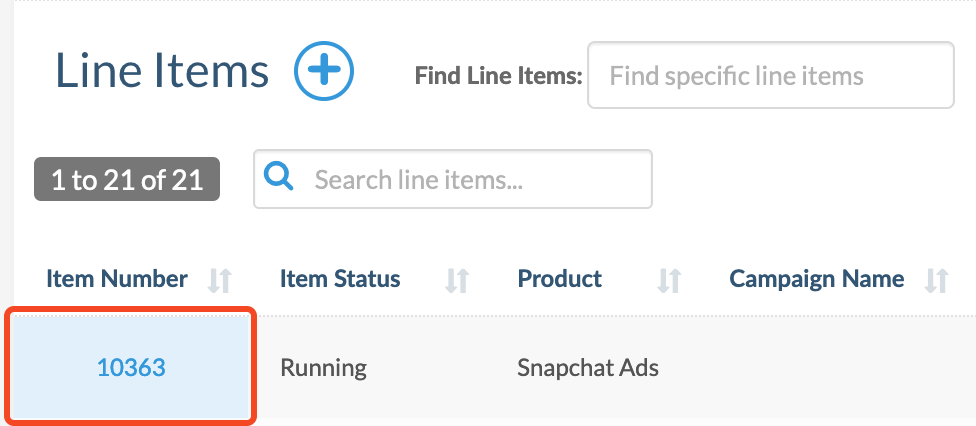This screenshot has height=426, width=976.
Task: Select the Snapchat Ads product cell
Action: pos(588,367)
